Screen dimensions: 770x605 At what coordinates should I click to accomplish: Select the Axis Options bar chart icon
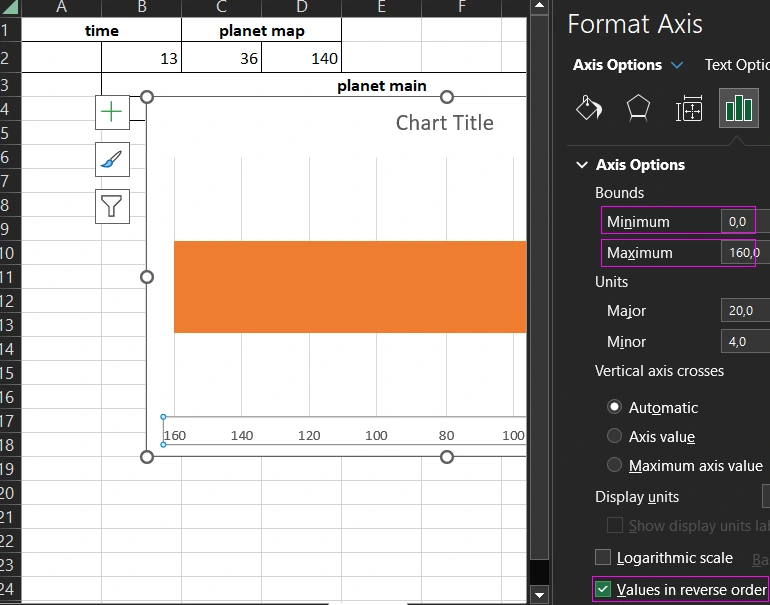[x=739, y=109]
